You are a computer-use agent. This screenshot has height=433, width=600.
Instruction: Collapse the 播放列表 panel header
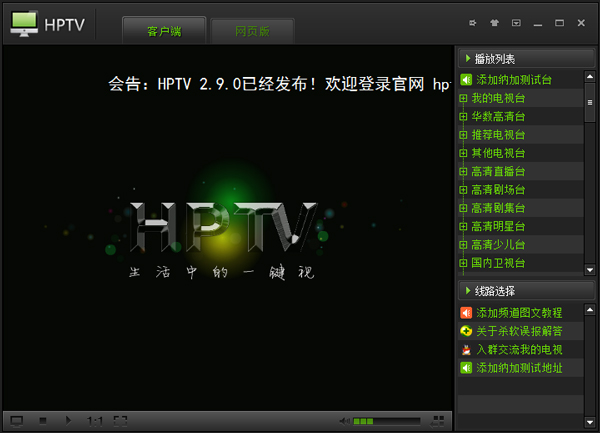[526, 59]
